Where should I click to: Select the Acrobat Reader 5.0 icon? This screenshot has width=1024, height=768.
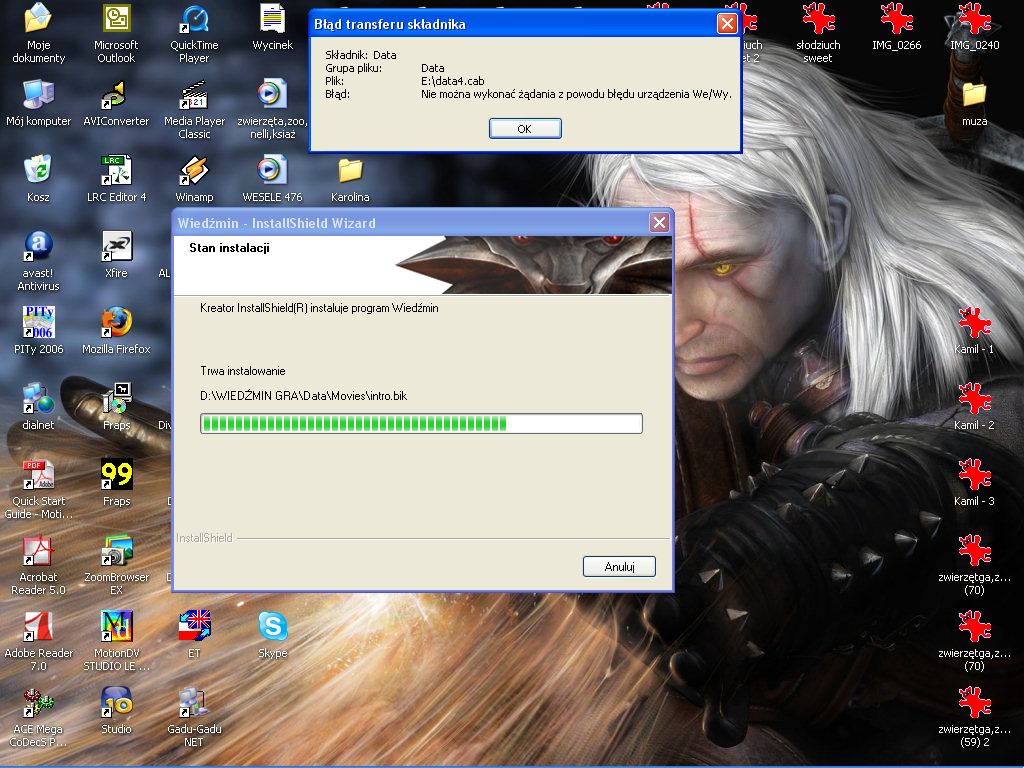[x=39, y=565]
